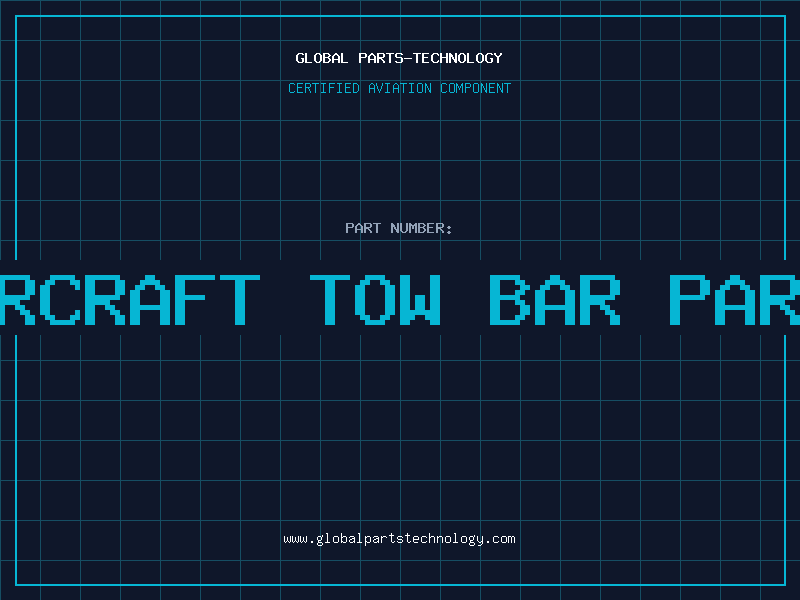Select the word TECHNOLOGY in the header
800x600 pixels.
click(458, 58)
